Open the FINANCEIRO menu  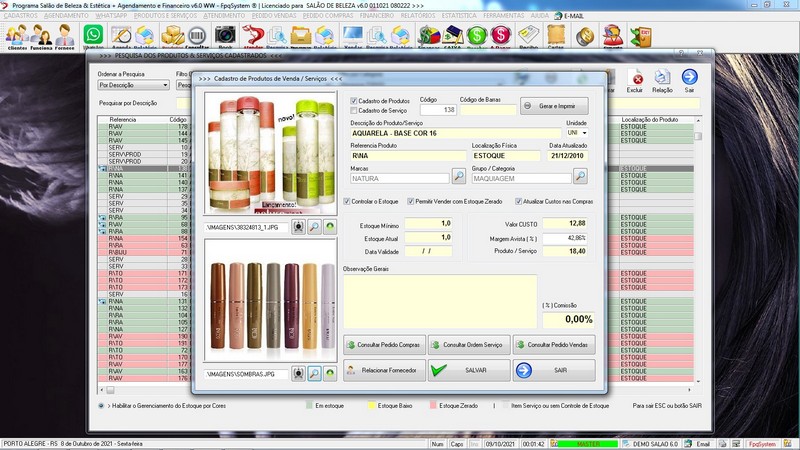377,16
